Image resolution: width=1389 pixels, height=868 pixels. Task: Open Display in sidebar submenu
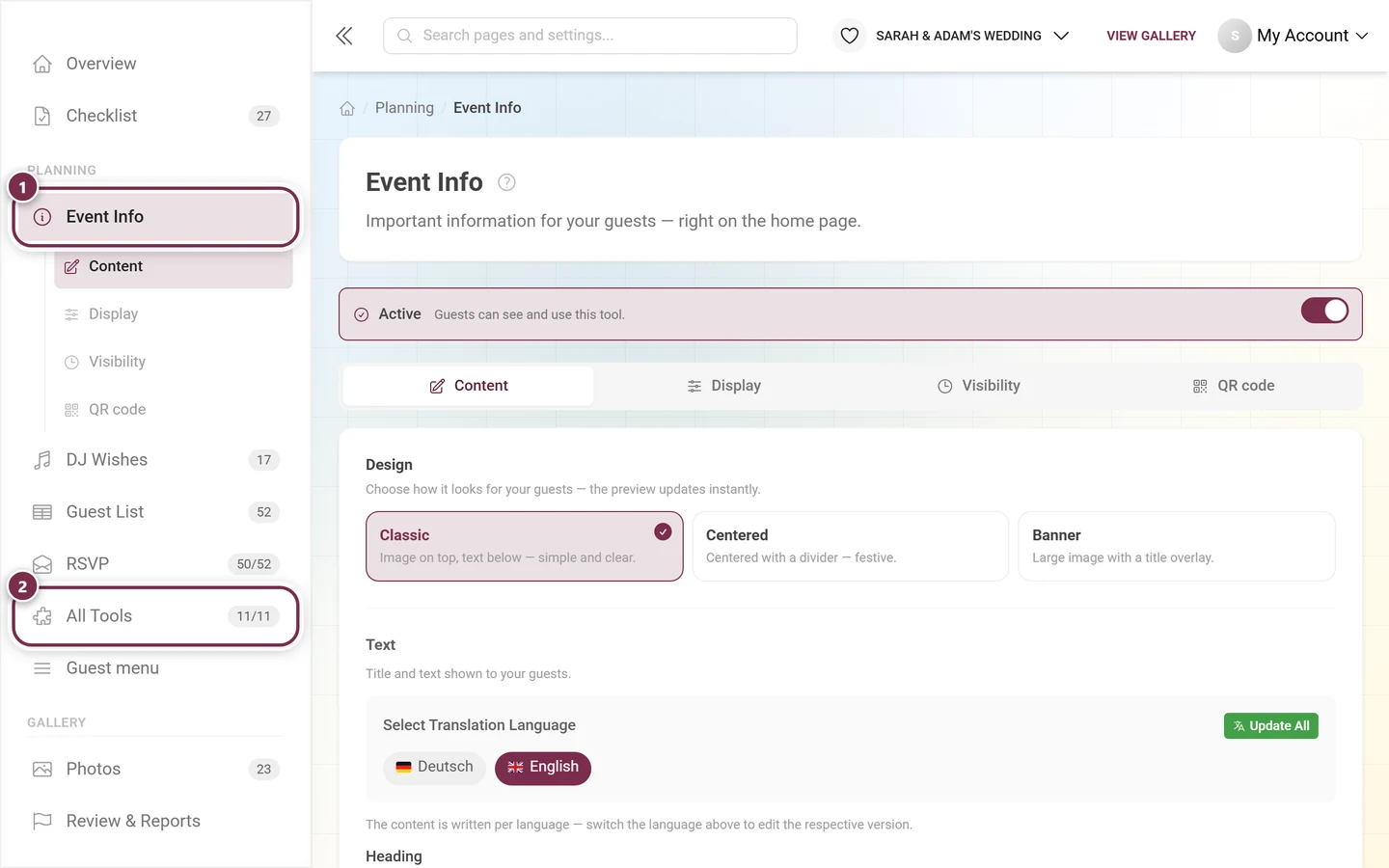tap(174, 314)
